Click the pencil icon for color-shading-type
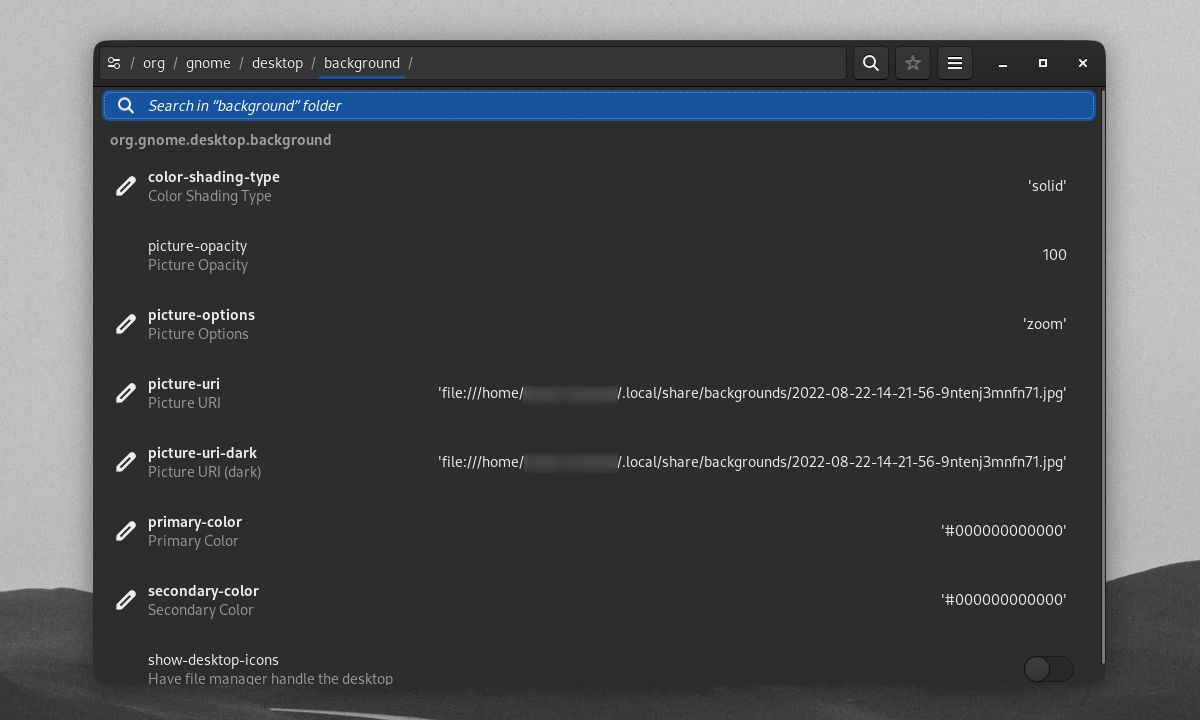The image size is (1200, 720). [125, 186]
